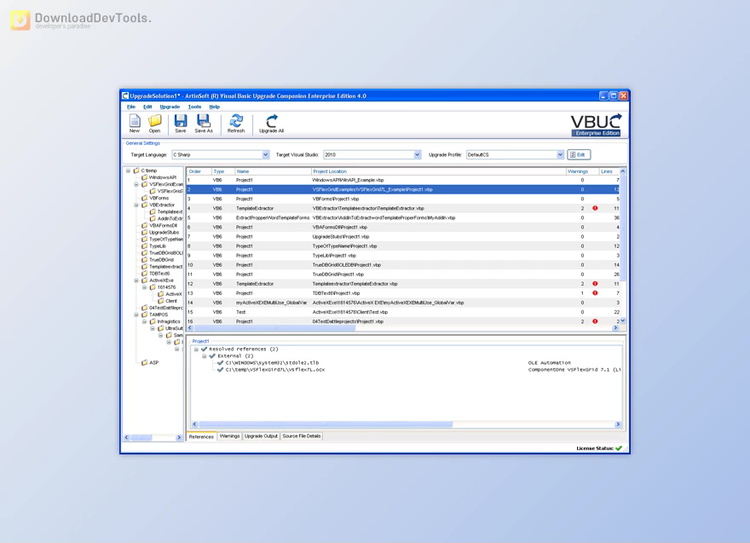This screenshot has width=750, height=543.
Task: Select the Client folder tree item
Action: click(x=171, y=301)
